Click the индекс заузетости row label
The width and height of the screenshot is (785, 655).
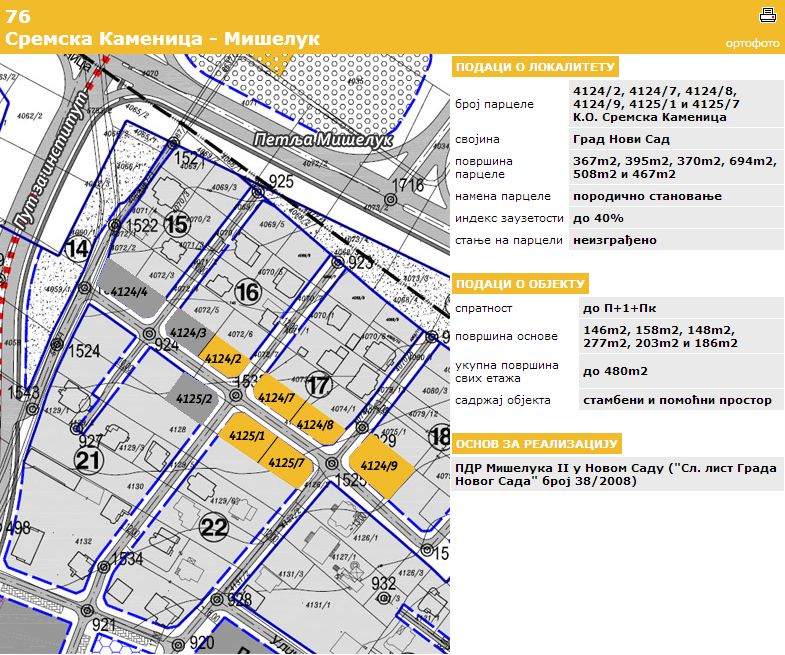point(509,218)
